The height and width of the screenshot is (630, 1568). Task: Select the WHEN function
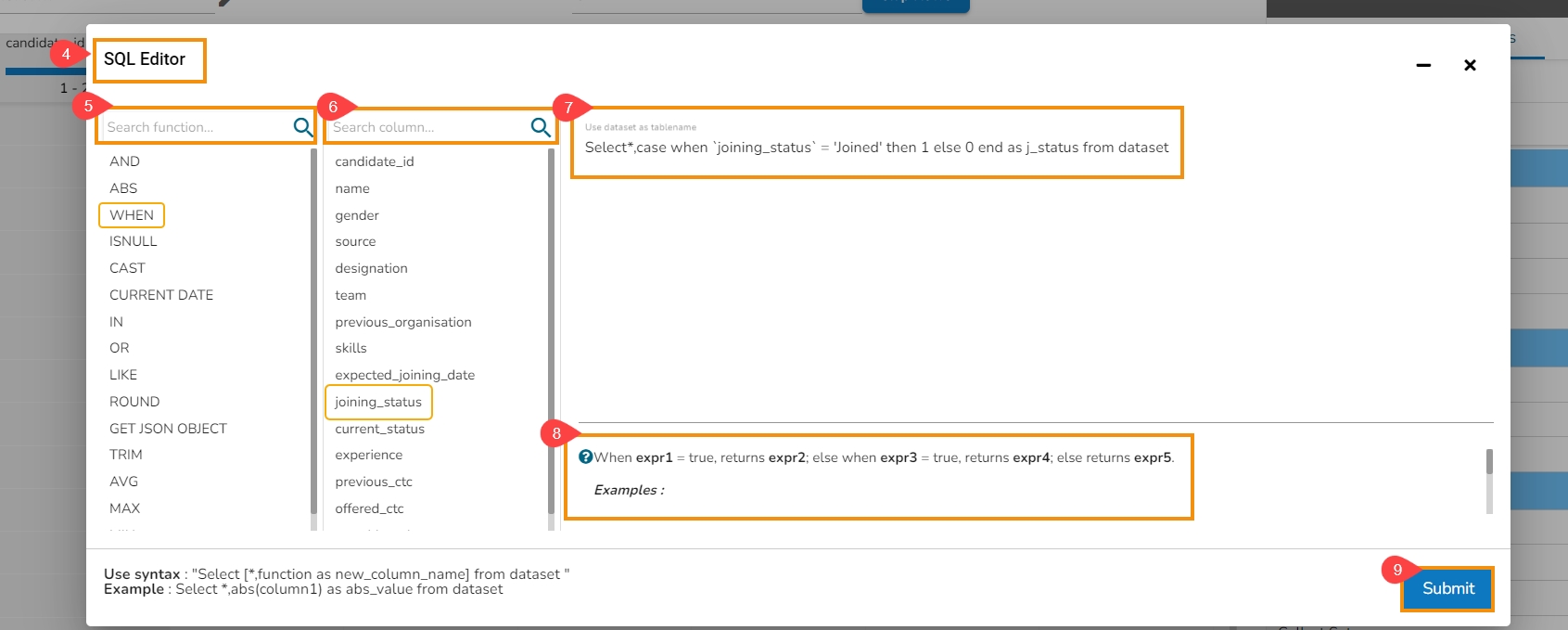(132, 215)
